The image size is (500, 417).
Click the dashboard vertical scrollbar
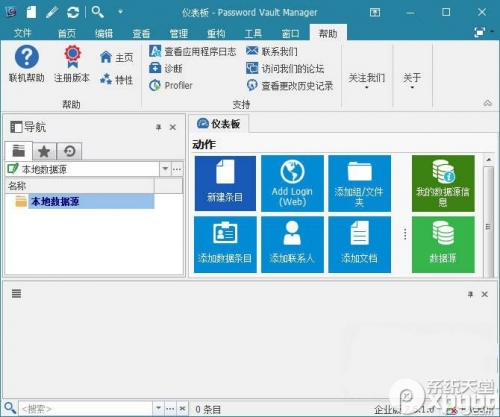488,221
